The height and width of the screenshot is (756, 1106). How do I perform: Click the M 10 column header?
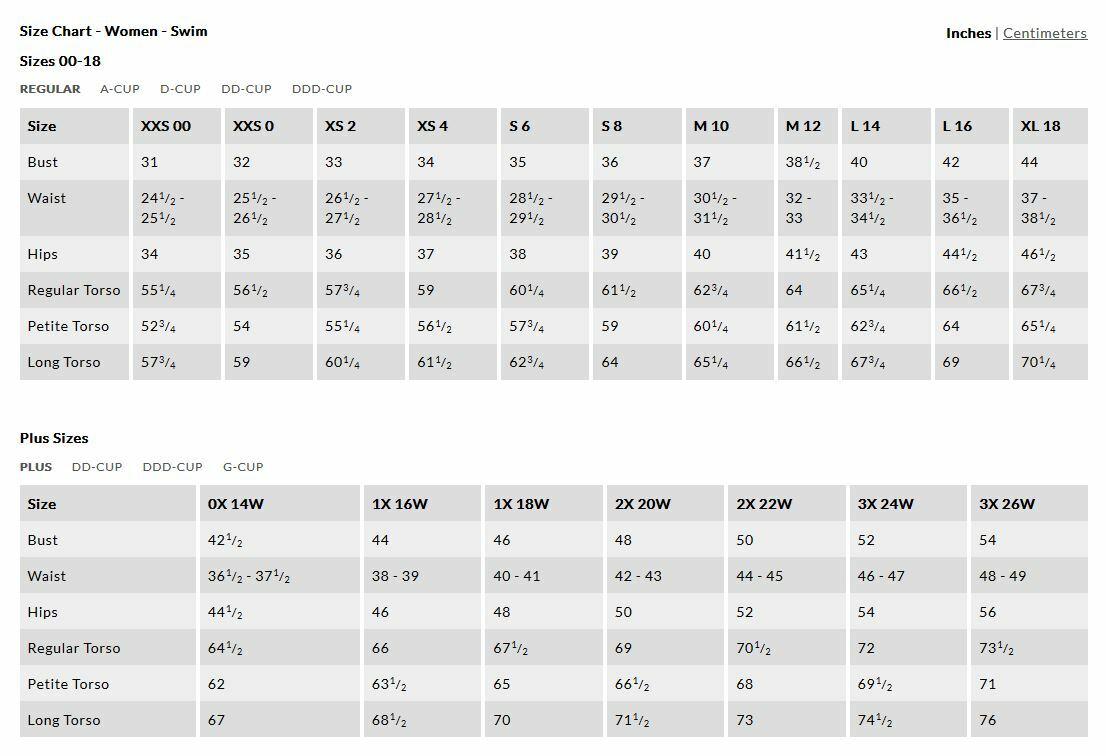click(x=711, y=126)
